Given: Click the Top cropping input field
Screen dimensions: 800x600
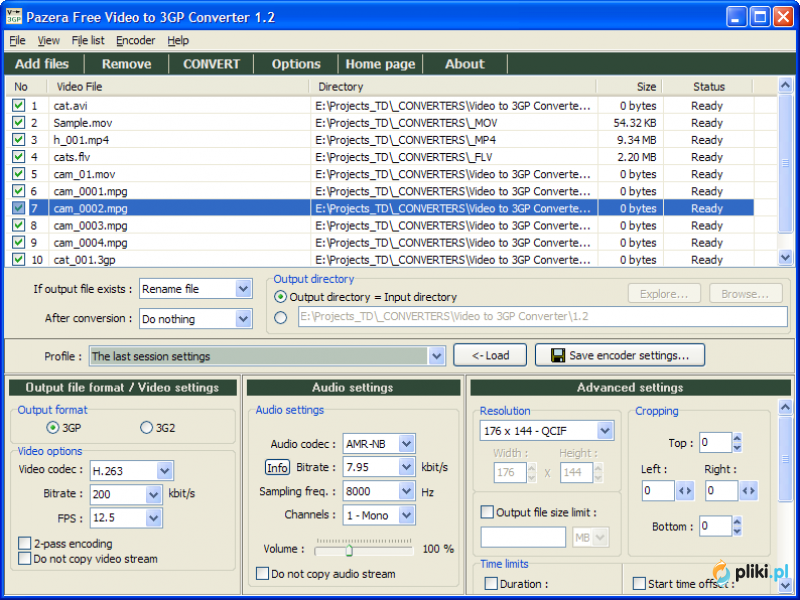Looking at the screenshot, I should click(x=715, y=442).
